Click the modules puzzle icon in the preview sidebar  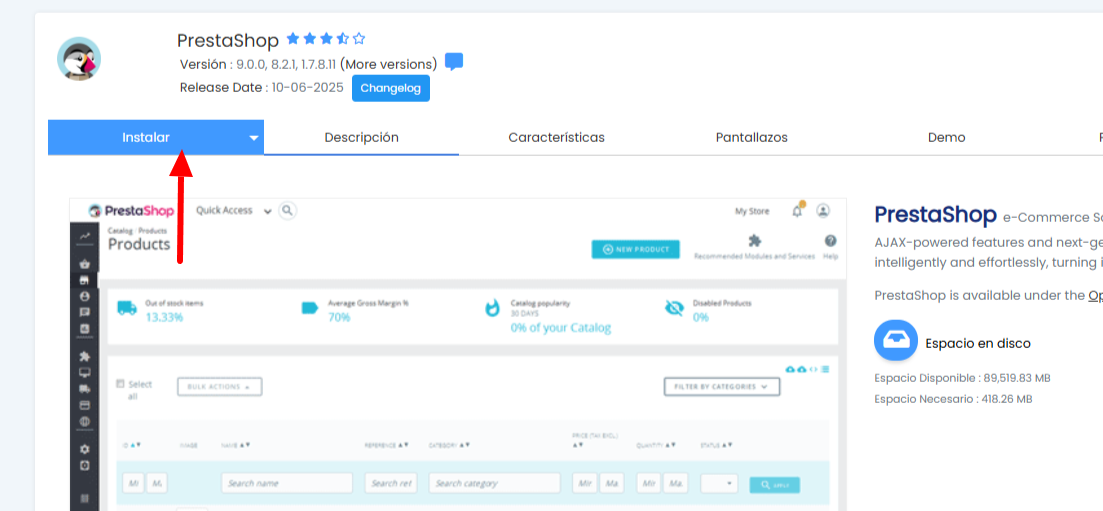(x=85, y=356)
